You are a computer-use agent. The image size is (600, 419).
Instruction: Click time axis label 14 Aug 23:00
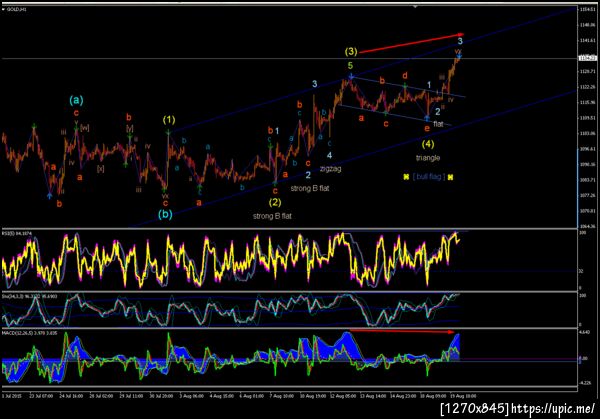(x=403, y=396)
